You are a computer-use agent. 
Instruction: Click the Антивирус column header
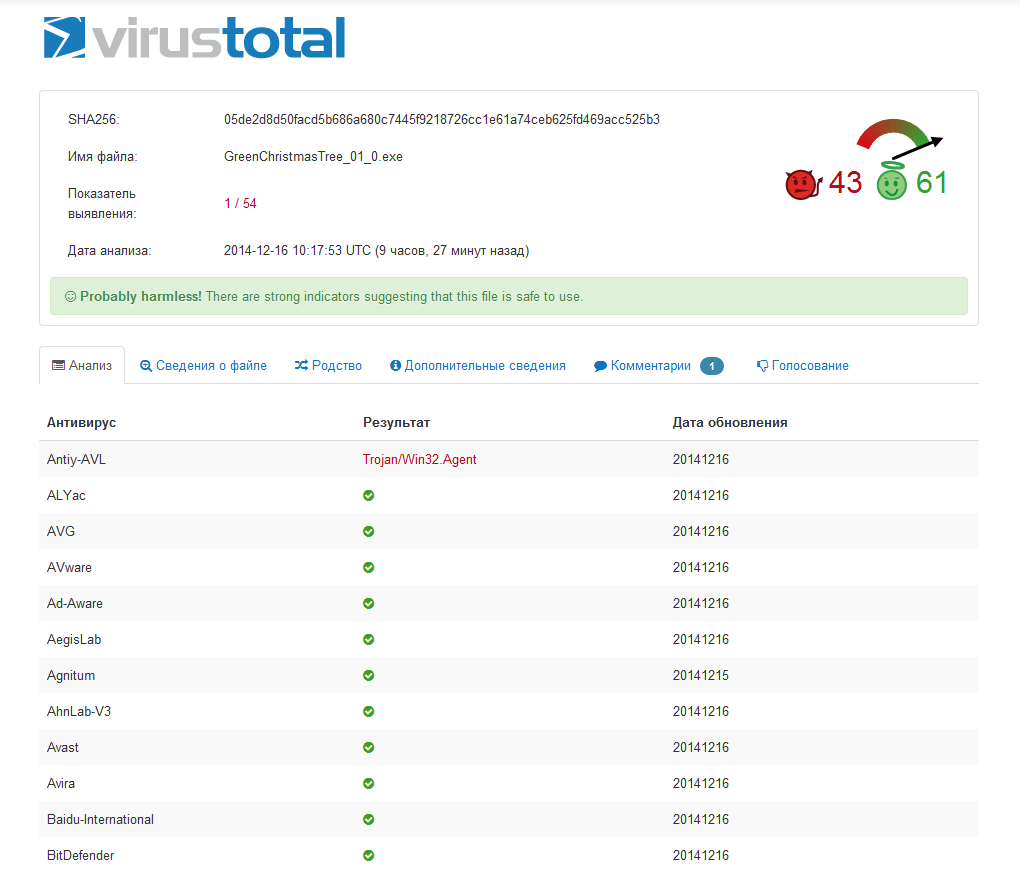coord(81,423)
